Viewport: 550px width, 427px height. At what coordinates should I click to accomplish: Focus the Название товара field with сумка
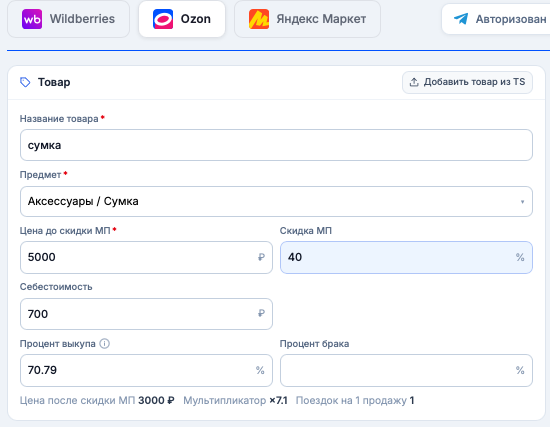pyautogui.click(x=276, y=145)
